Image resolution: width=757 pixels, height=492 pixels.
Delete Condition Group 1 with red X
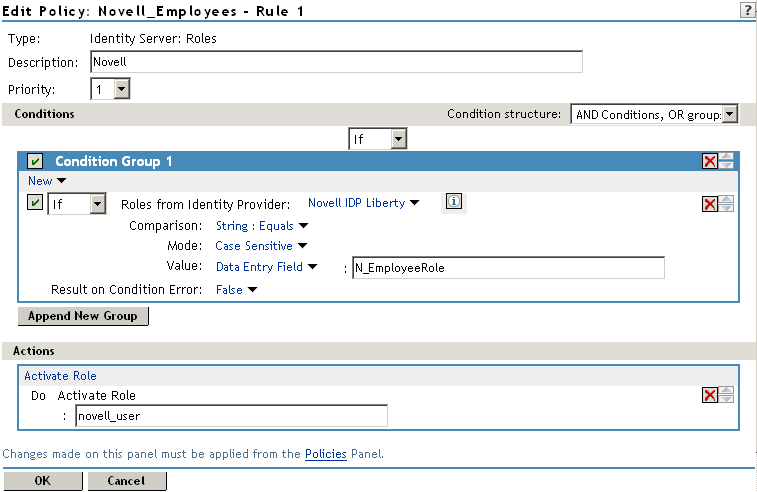(x=710, y=161)
